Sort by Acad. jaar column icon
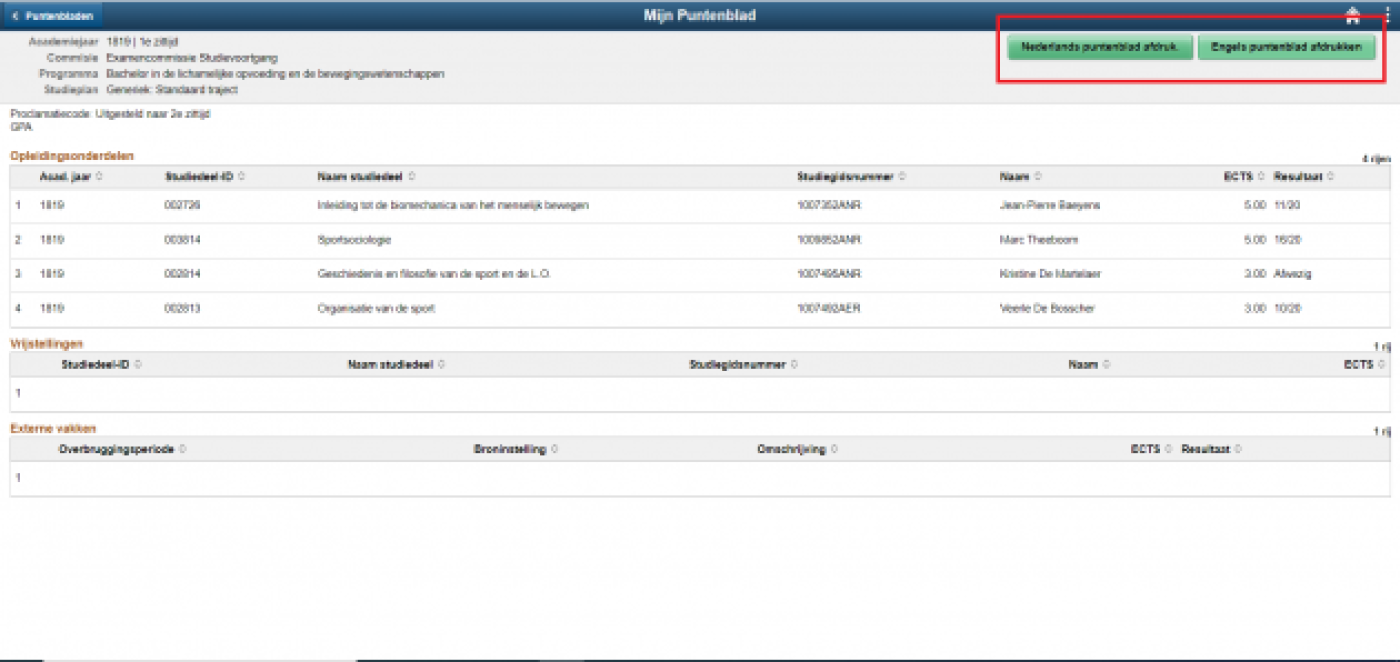Screen dimensions: 1400x662 (98, 177)
